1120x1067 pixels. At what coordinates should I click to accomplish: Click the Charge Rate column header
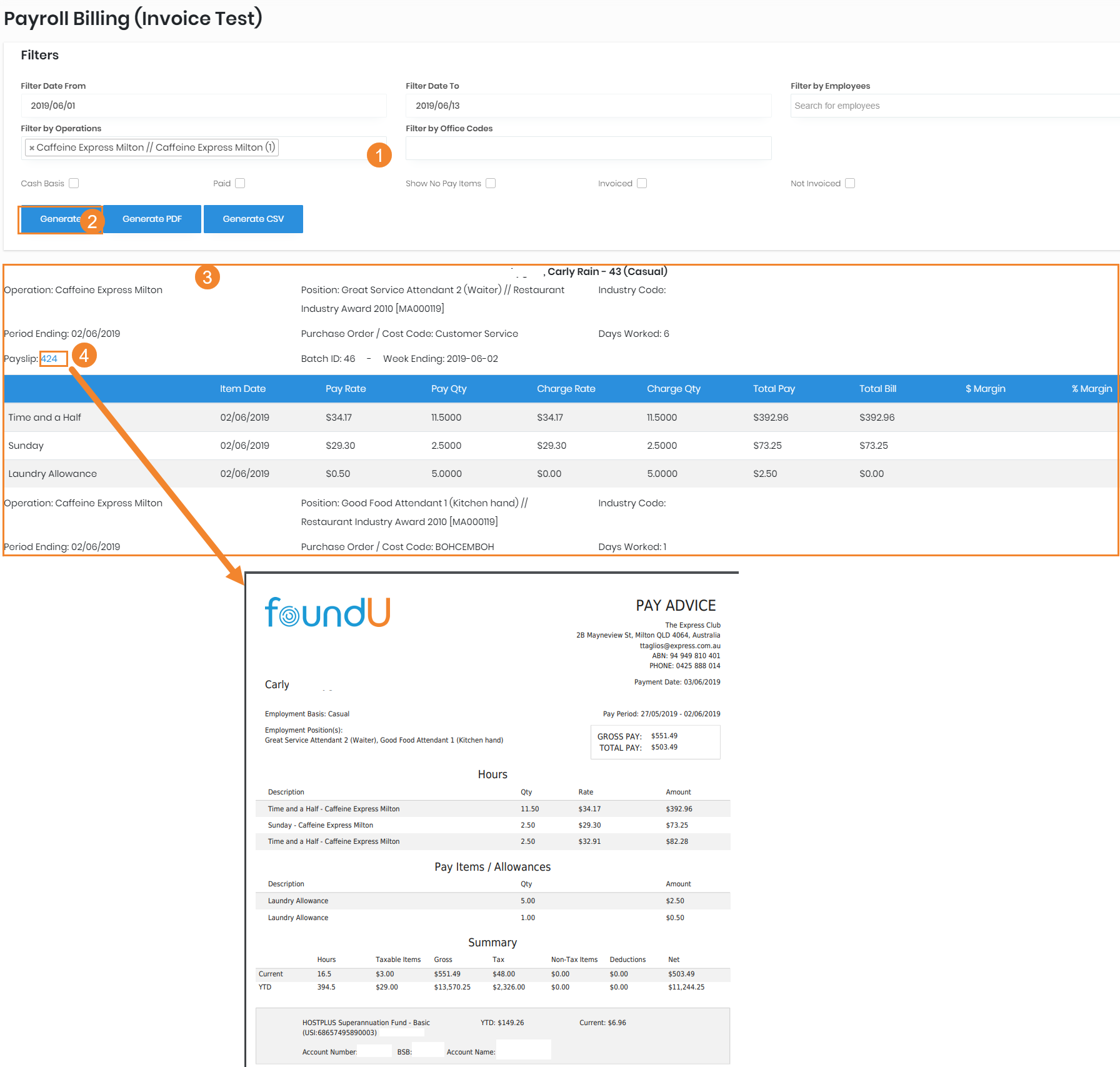pos(566,389)
